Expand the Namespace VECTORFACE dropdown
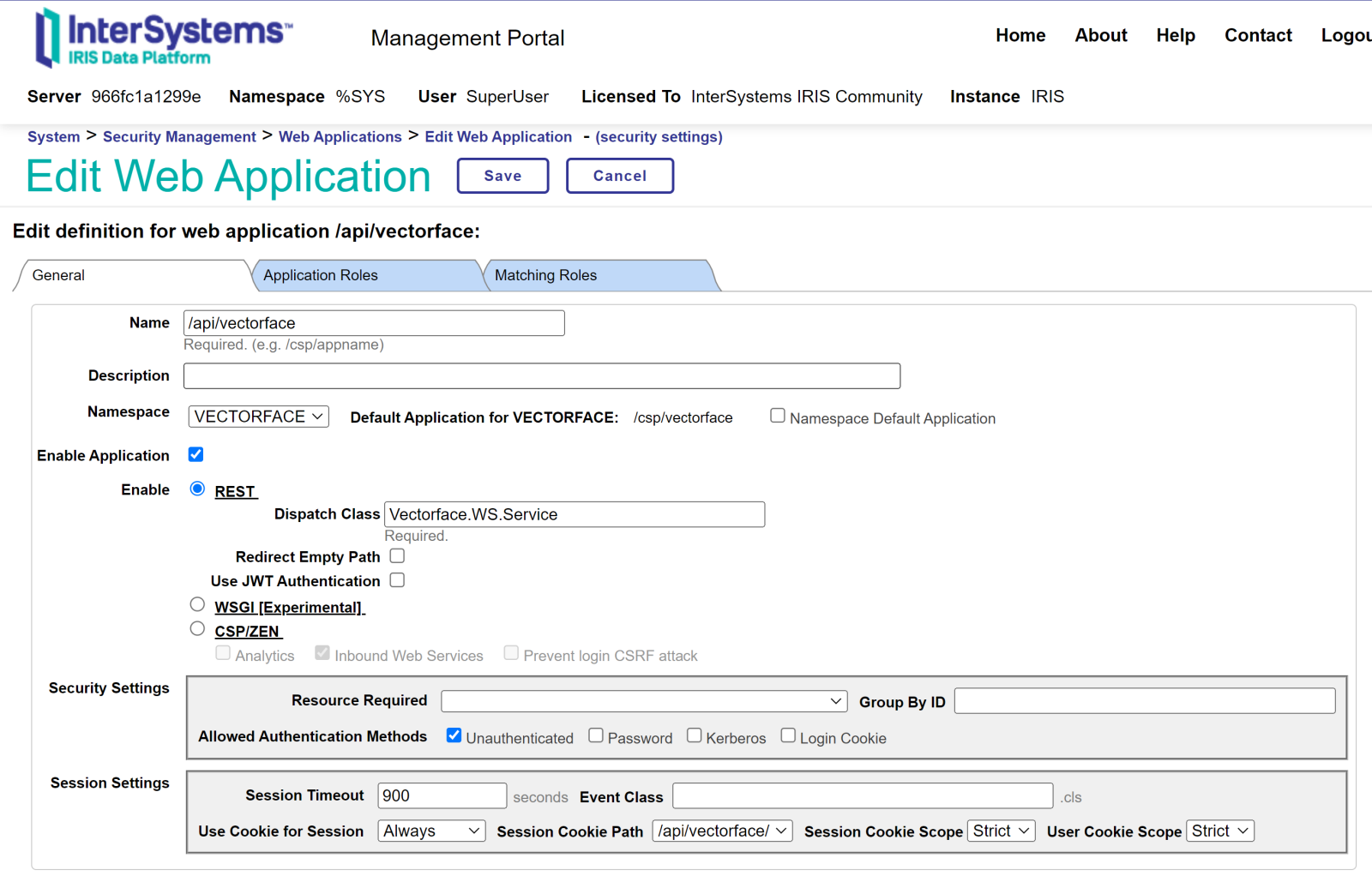 pos(258,417)
